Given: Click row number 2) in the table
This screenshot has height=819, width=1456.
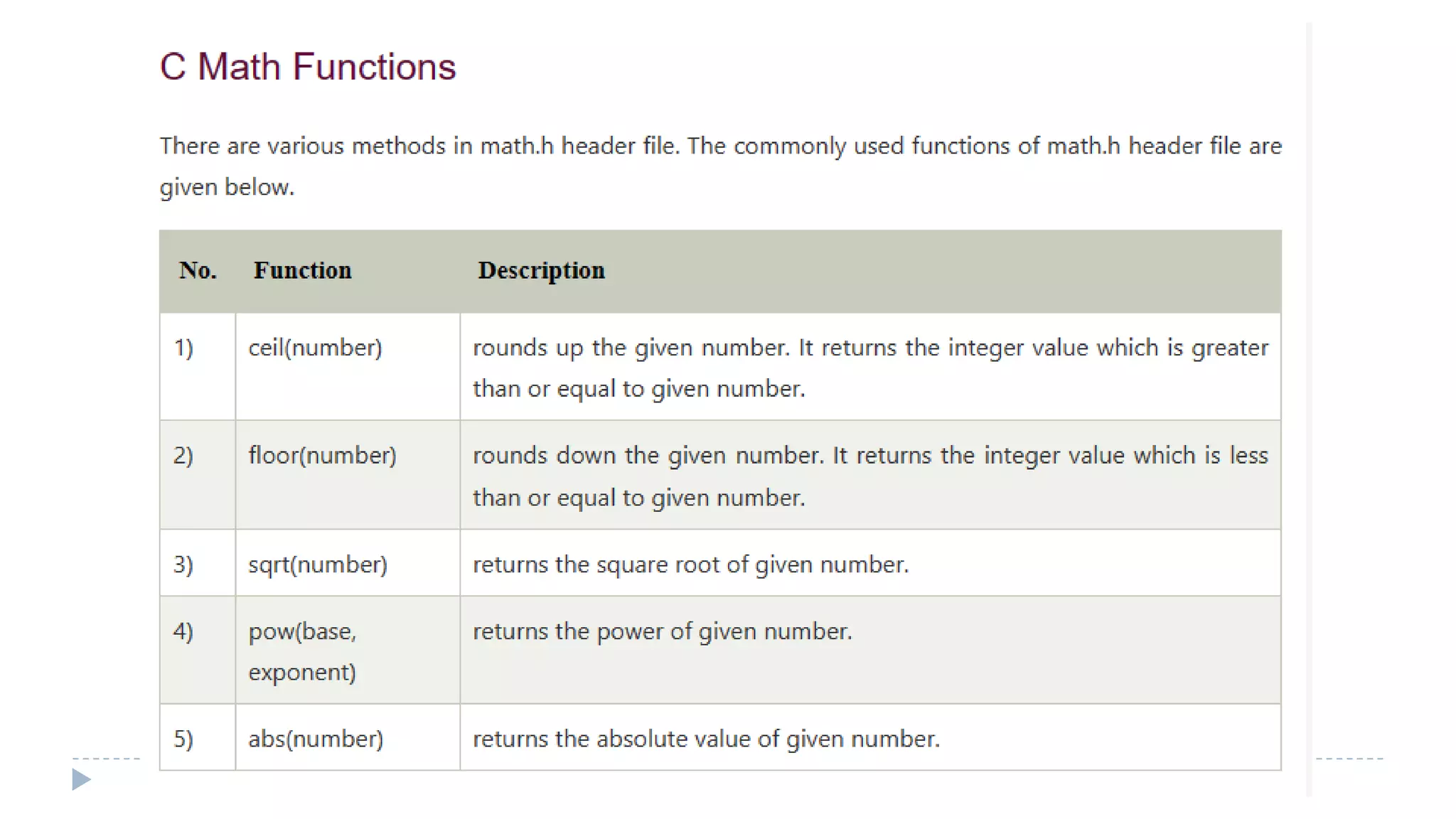Looking at the screenshot, I should (x=183, y=455).
